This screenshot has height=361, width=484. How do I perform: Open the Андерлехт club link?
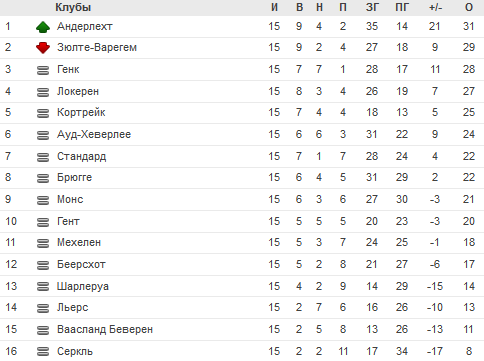click(x=85, y=26)
